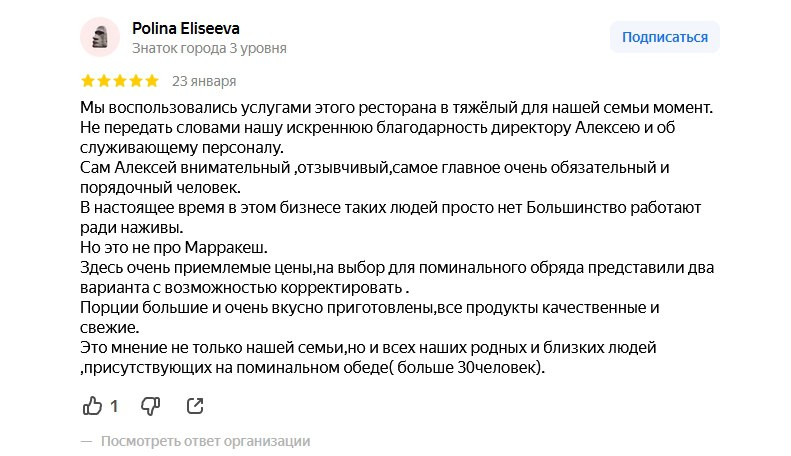The width and height of the screenshot is (791, 456).
Task: Expand Посмотреть ответ организации
Action: pos(205,441)
